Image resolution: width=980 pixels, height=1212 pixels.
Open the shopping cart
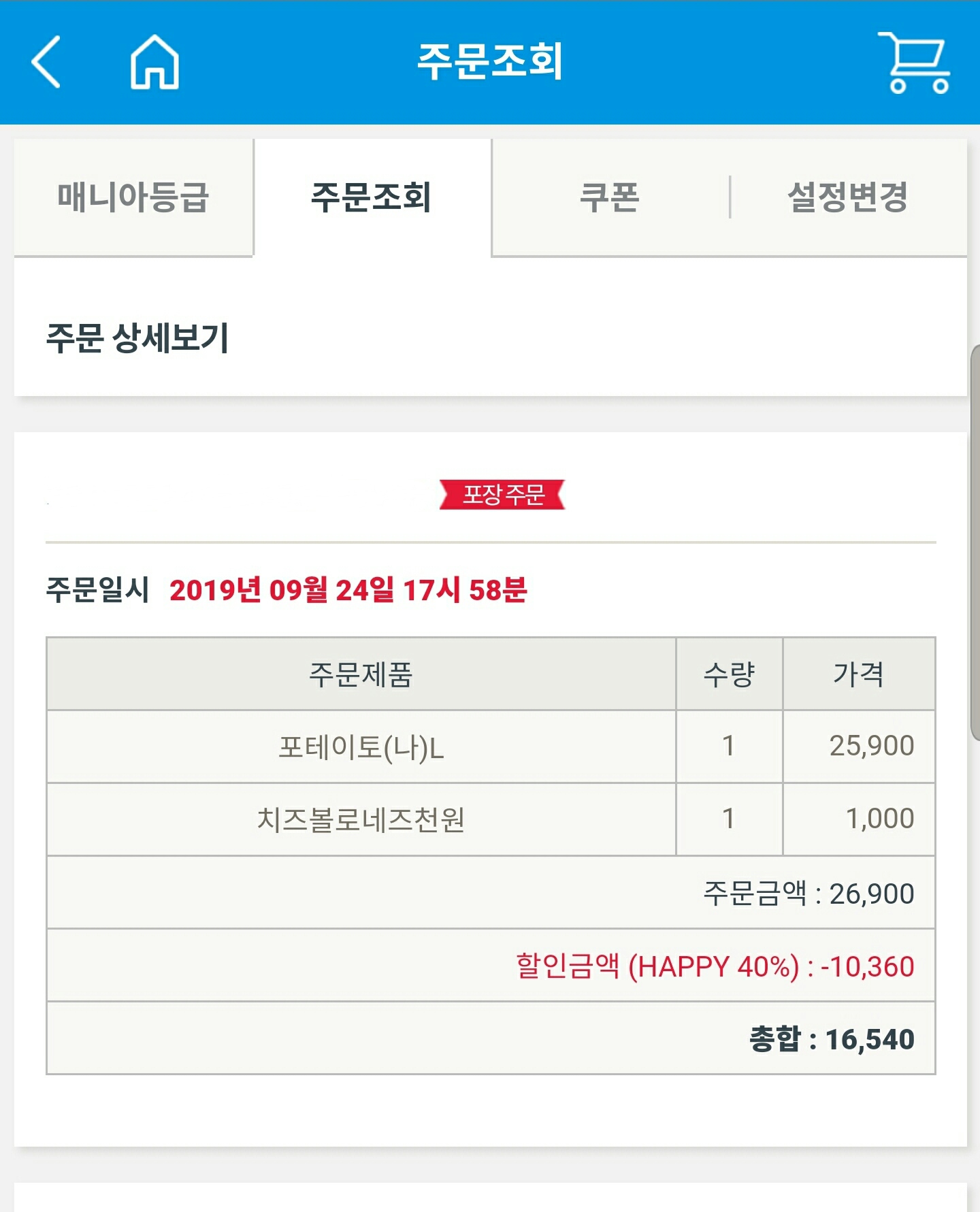(x=915, y=62)
